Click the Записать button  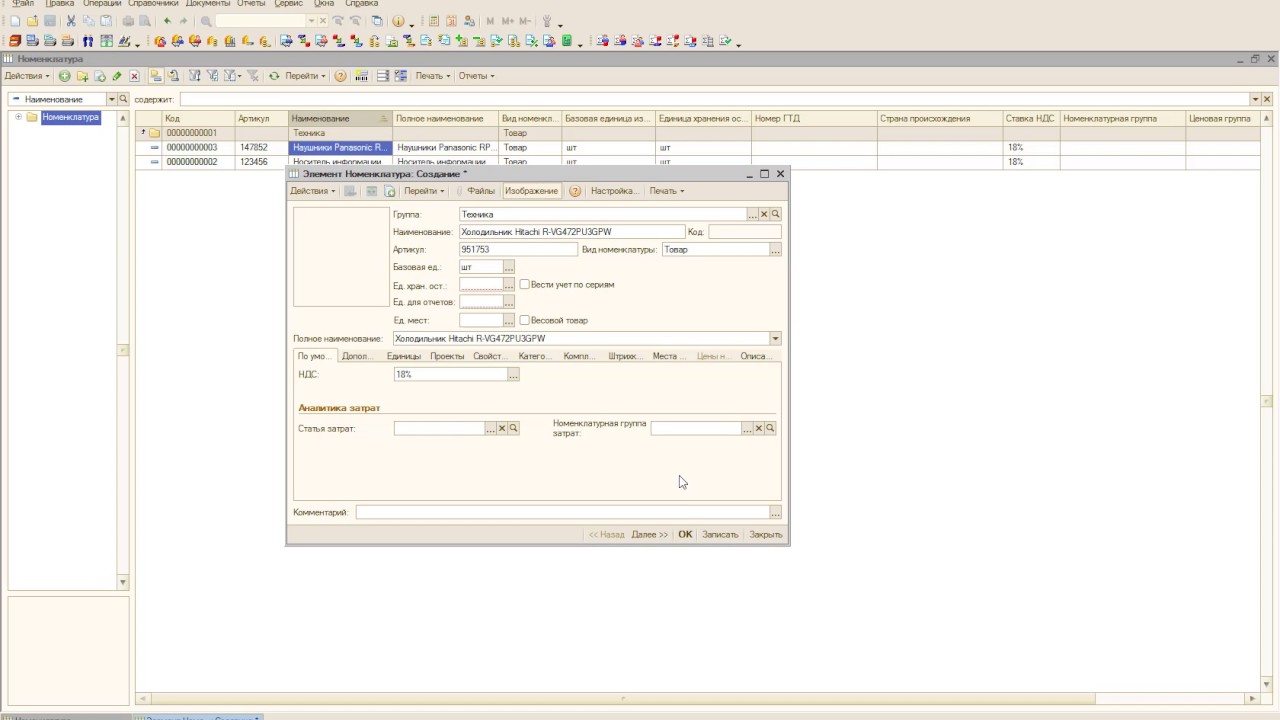click(720, 535)
